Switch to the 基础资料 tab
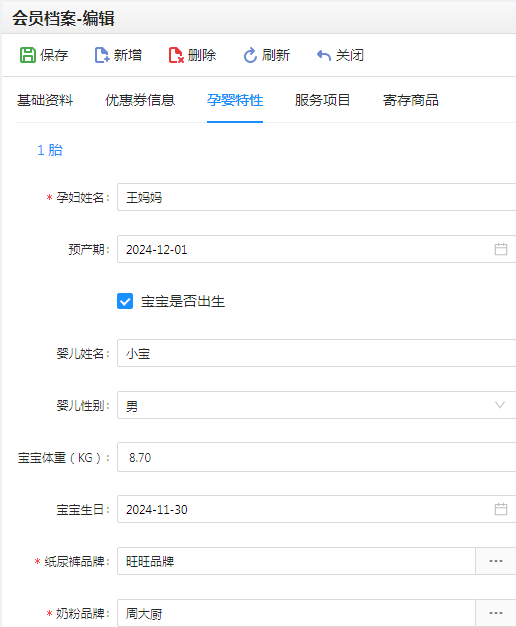The width and height of the screenshot is (516, 627). point(45,100)
